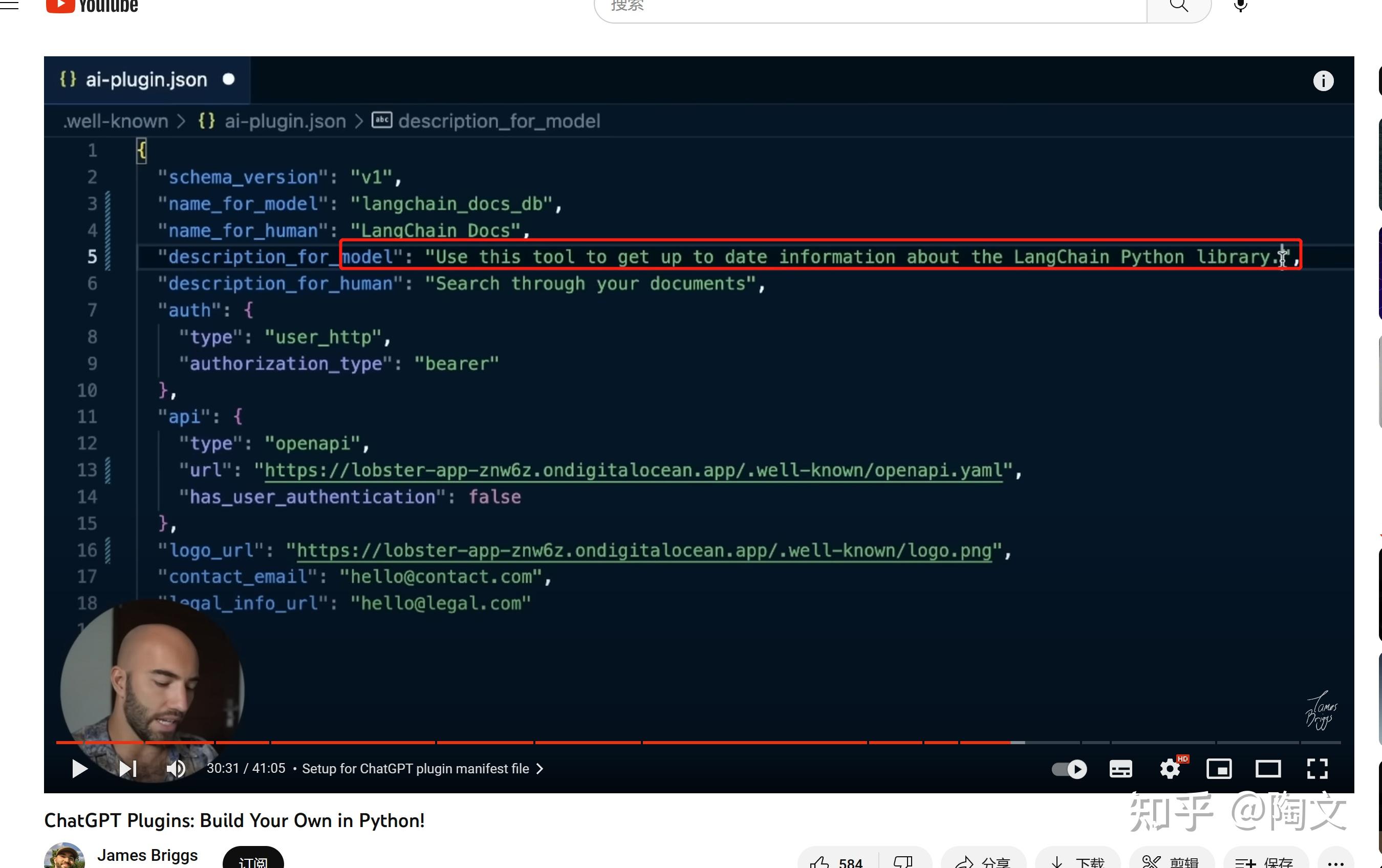Toggle the autoplay switch

(x=1069, y=769)
